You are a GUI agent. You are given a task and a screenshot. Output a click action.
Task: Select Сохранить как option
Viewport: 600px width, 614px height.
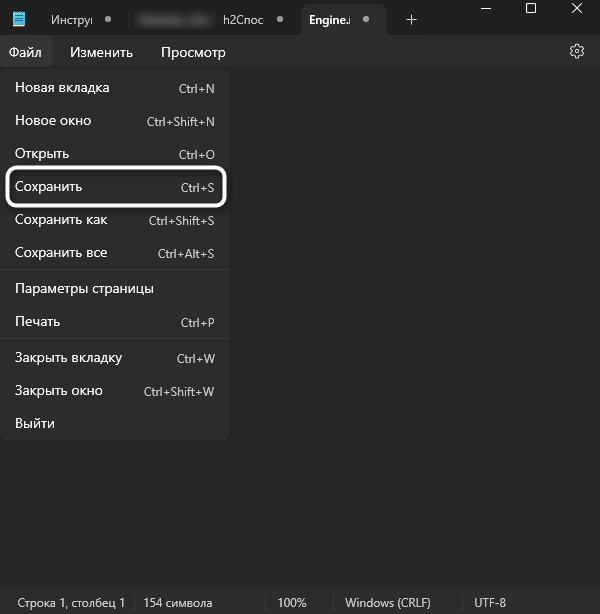pyautogui.click(x=115, y=220)
